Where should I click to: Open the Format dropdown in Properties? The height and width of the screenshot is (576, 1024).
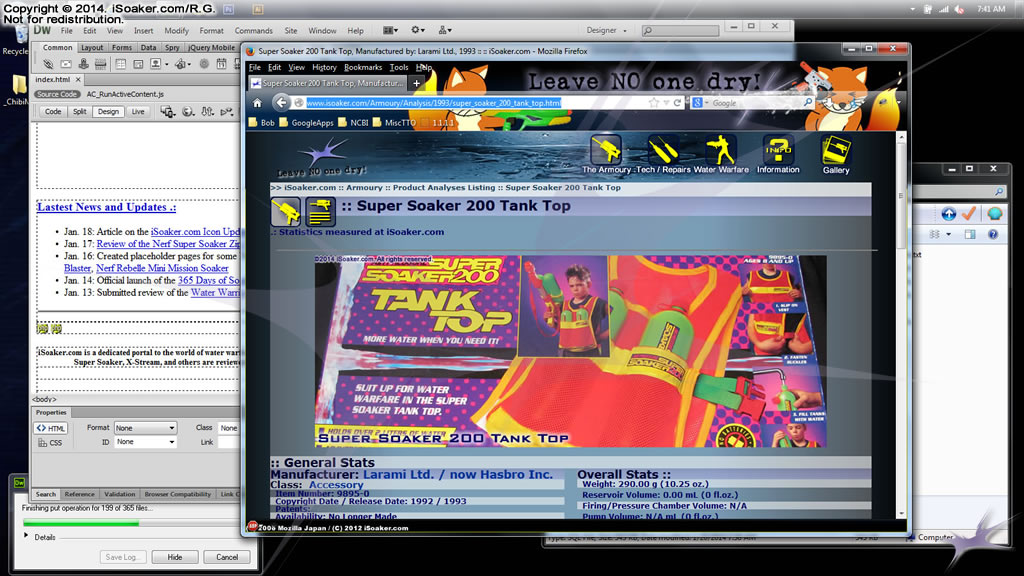click(x=145, y=428)
